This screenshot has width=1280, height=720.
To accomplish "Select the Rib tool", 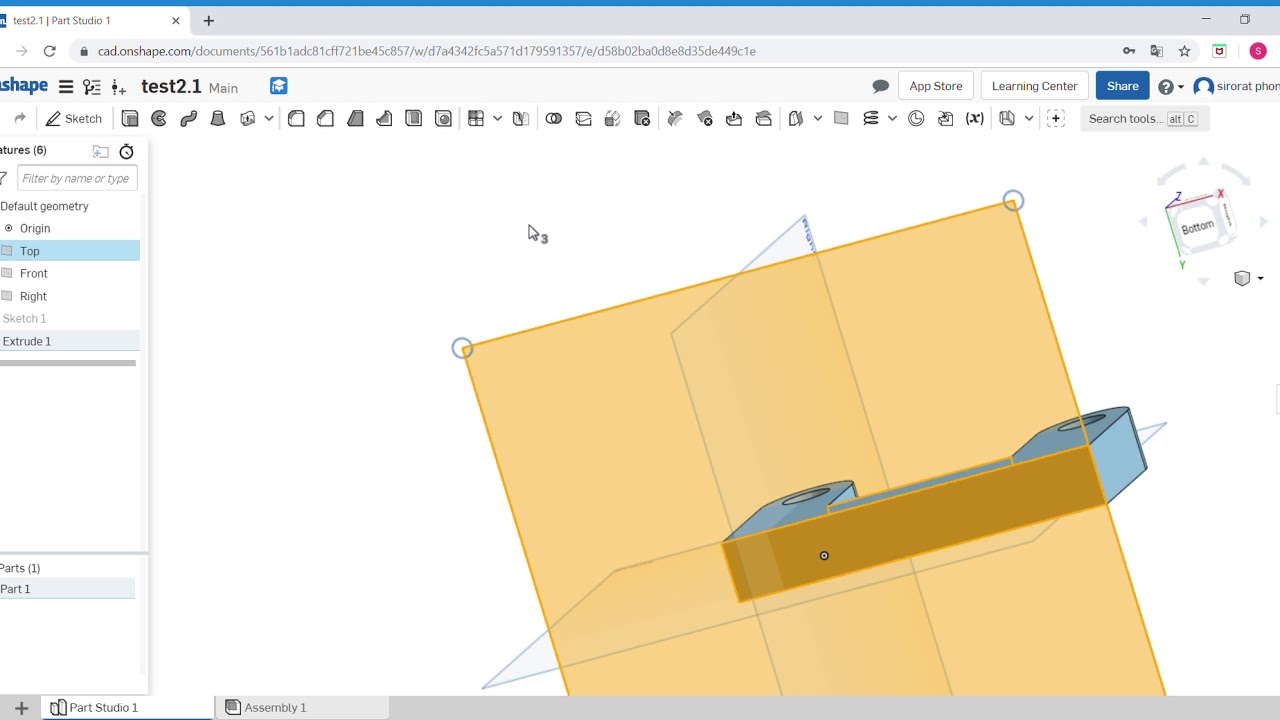I will coord(384,119).
